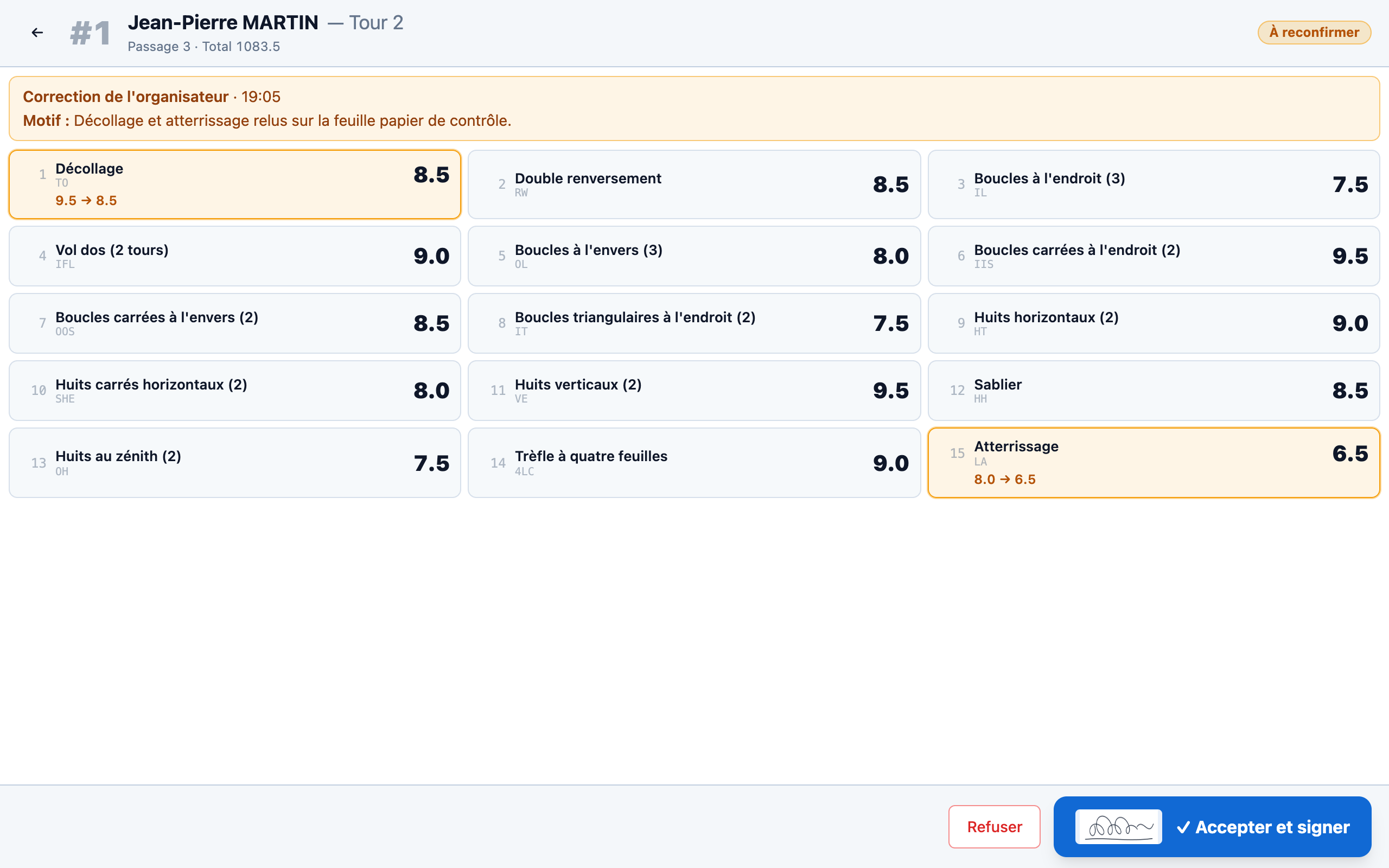The image size is (1389, 868).
Task: Select the Vol dos (2 tours) card
Action: click(x=235, y=256)
